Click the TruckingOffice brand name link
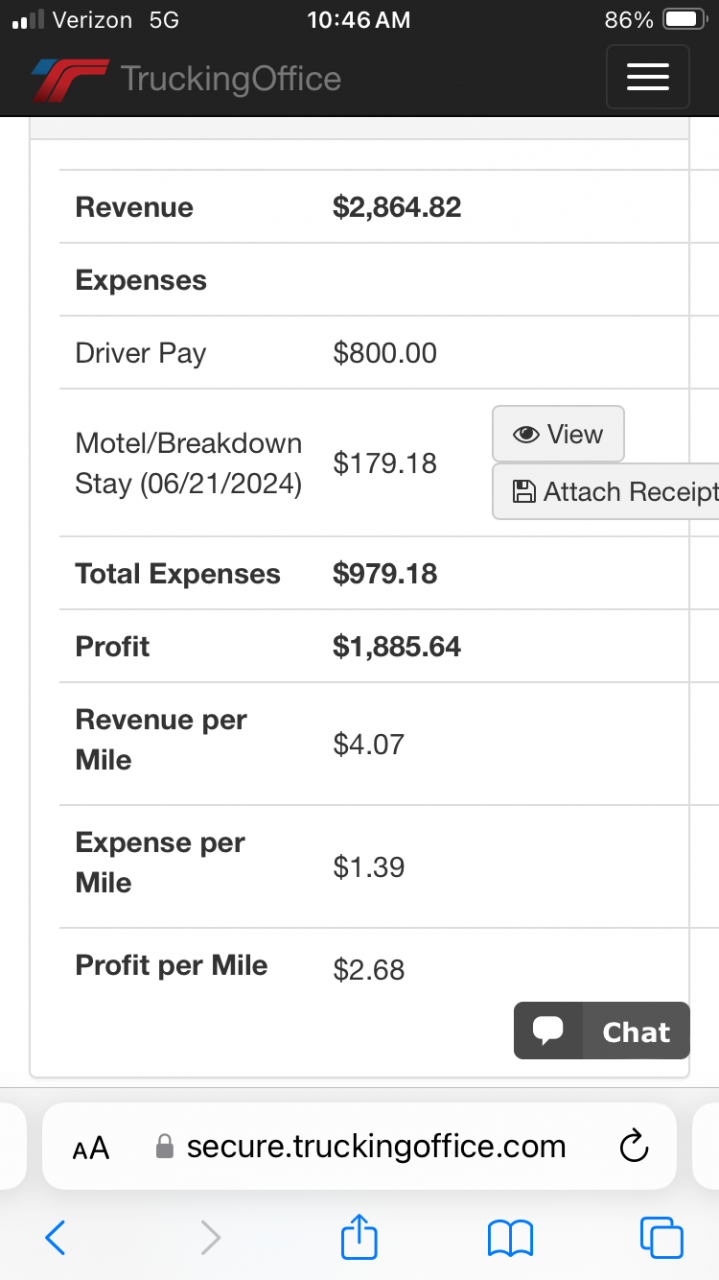The image size is (719, 1280). [231, 79]
